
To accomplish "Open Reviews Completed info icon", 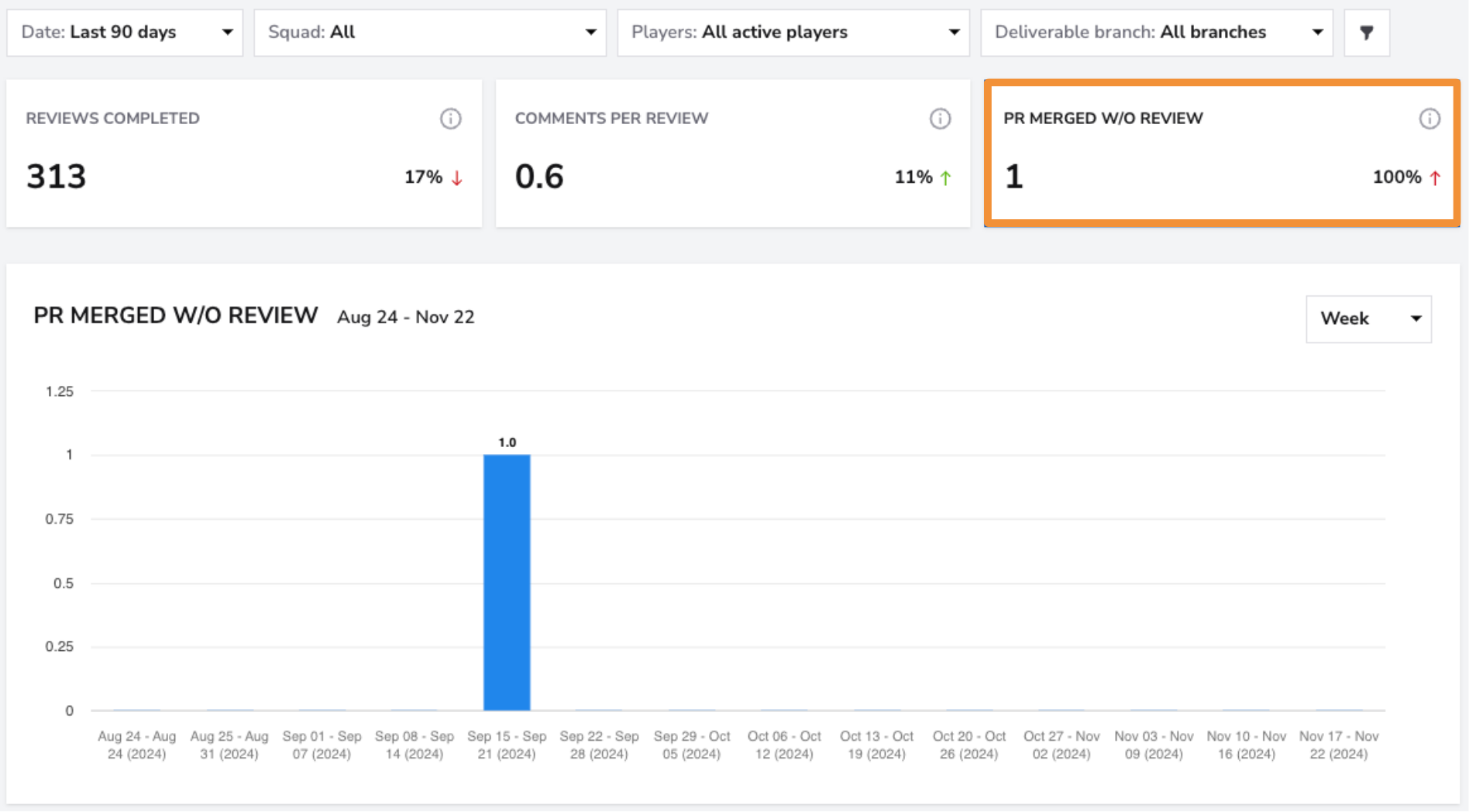I will (x=451, y=119).
